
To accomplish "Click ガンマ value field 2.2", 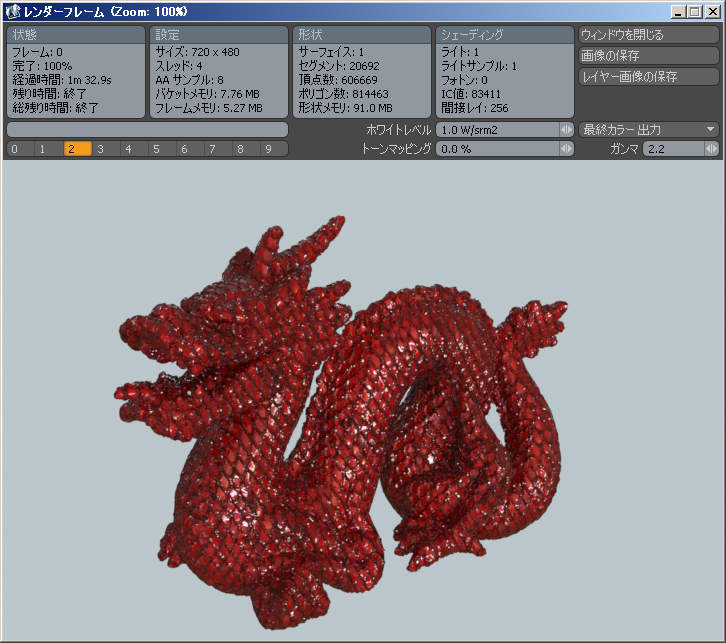I will click(674, 149).
